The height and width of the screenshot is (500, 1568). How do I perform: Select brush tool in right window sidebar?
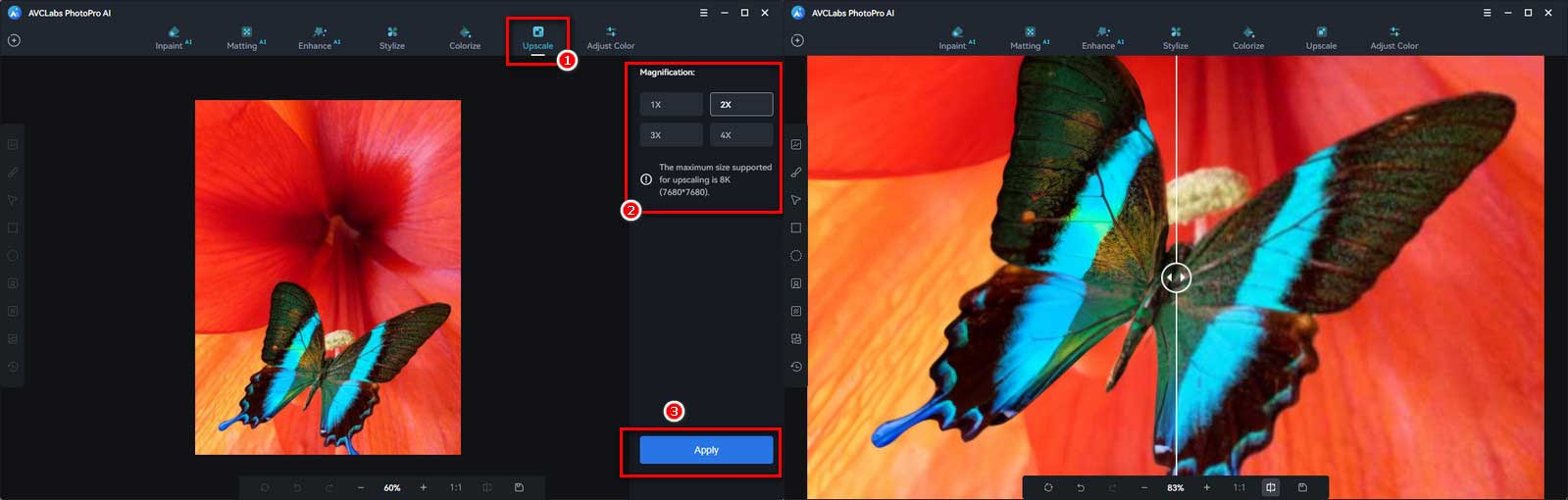(796, 173)
